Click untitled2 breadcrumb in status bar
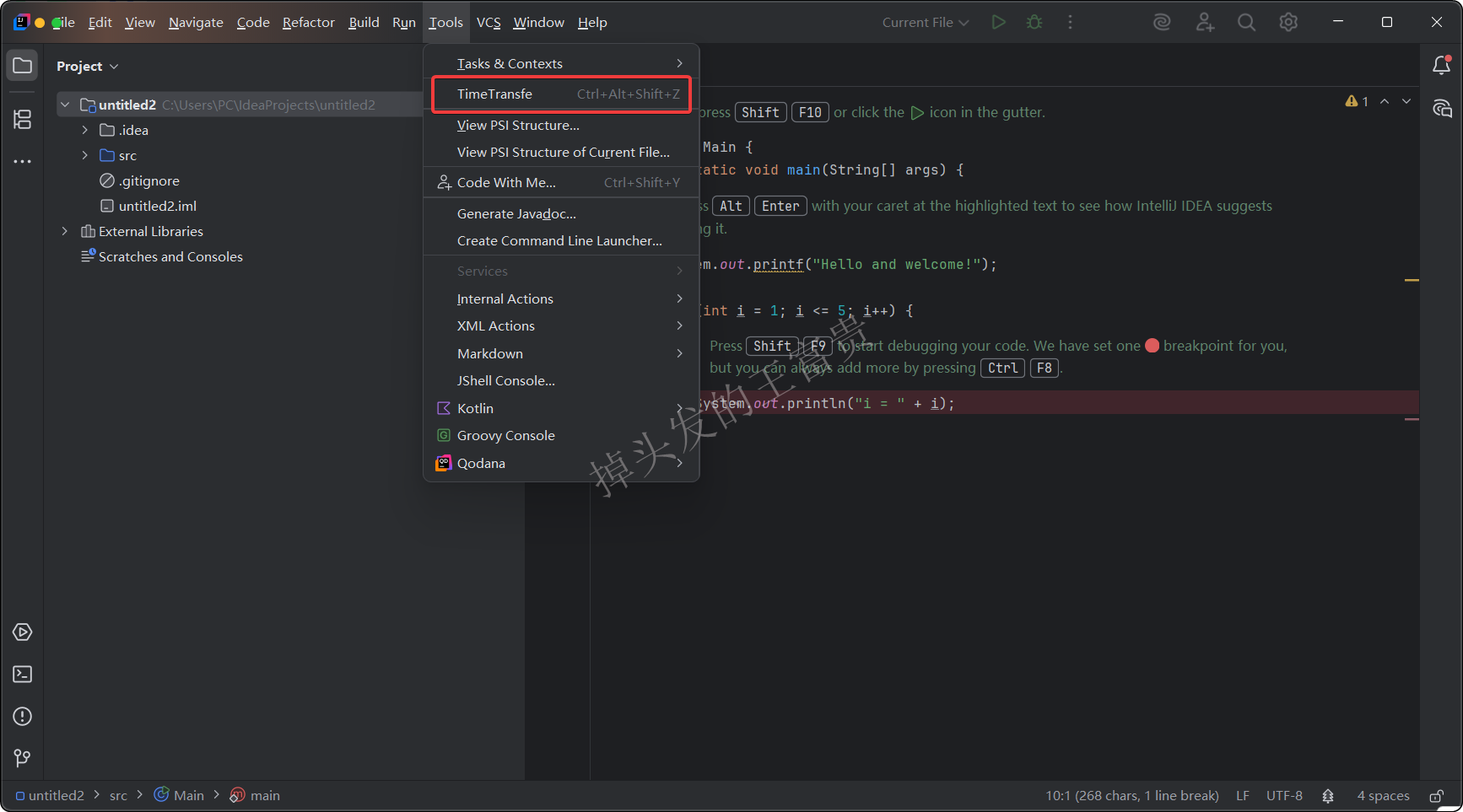 pos(50,796)
